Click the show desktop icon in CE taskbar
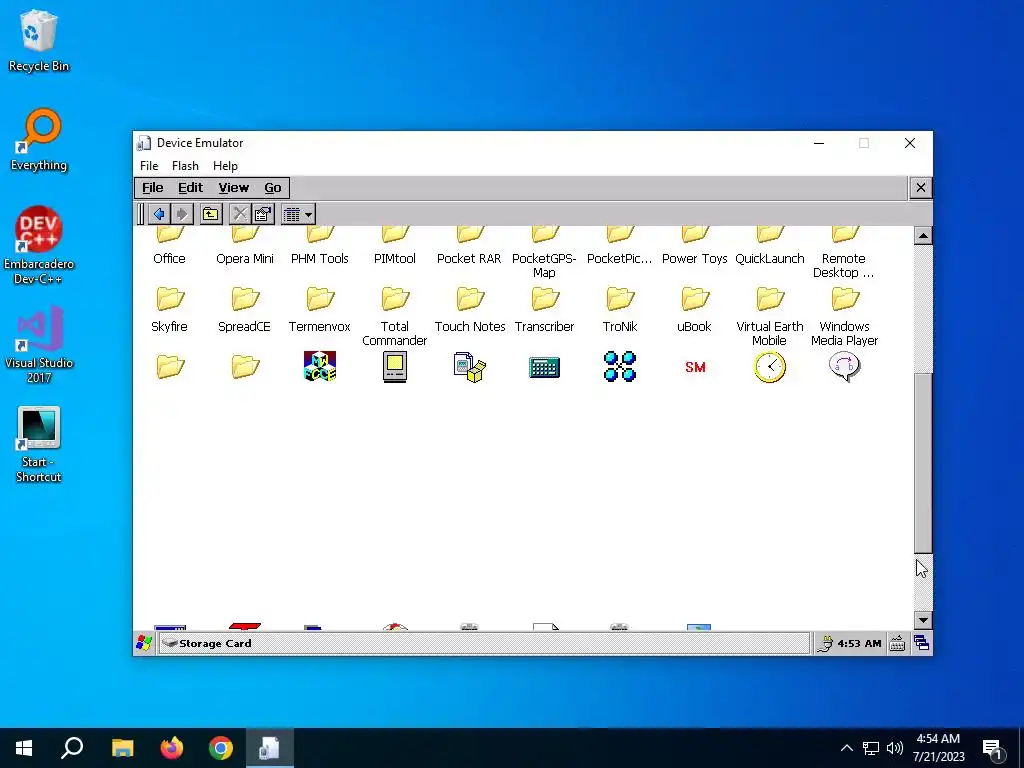Screen dimensions: 1024x768 [x=922, y=643]
